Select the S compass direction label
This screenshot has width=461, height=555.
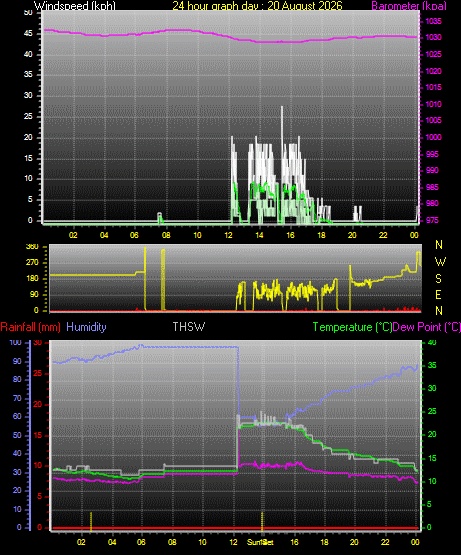pyautogui.click(x=438, y=279)
